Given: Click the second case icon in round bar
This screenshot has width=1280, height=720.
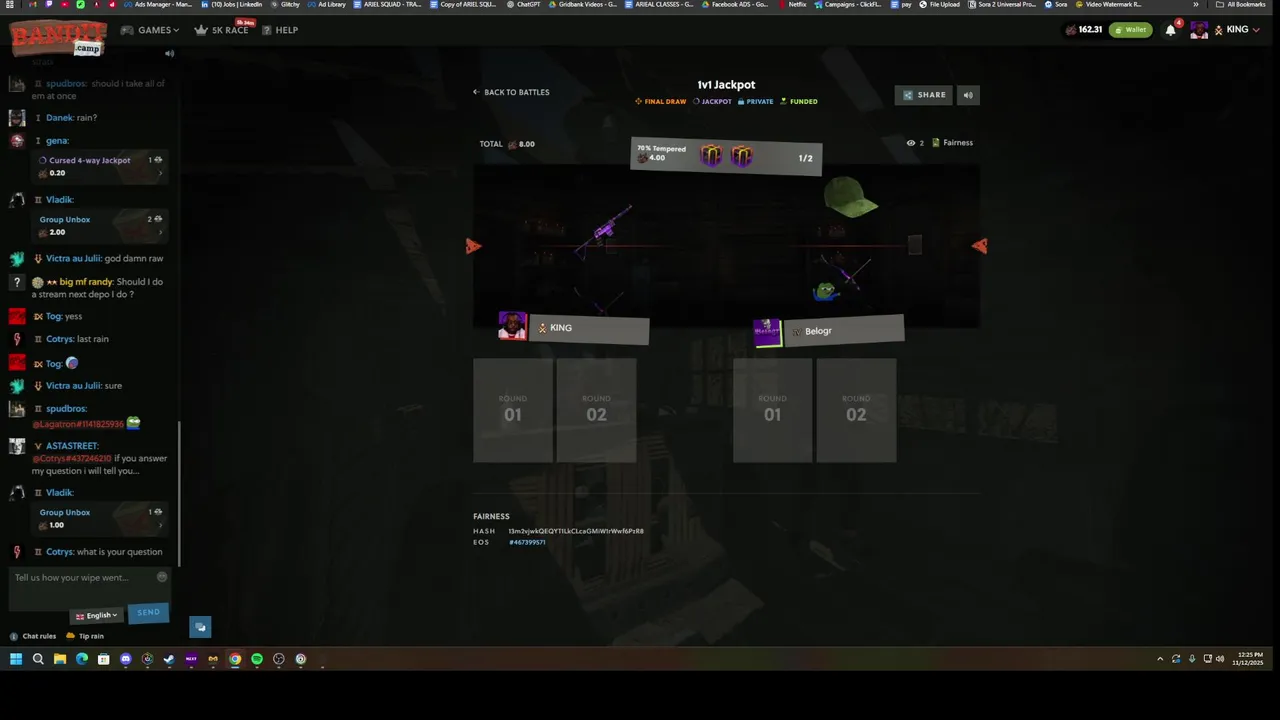Looking at the screenshot, I should click(x=741, y=156).
